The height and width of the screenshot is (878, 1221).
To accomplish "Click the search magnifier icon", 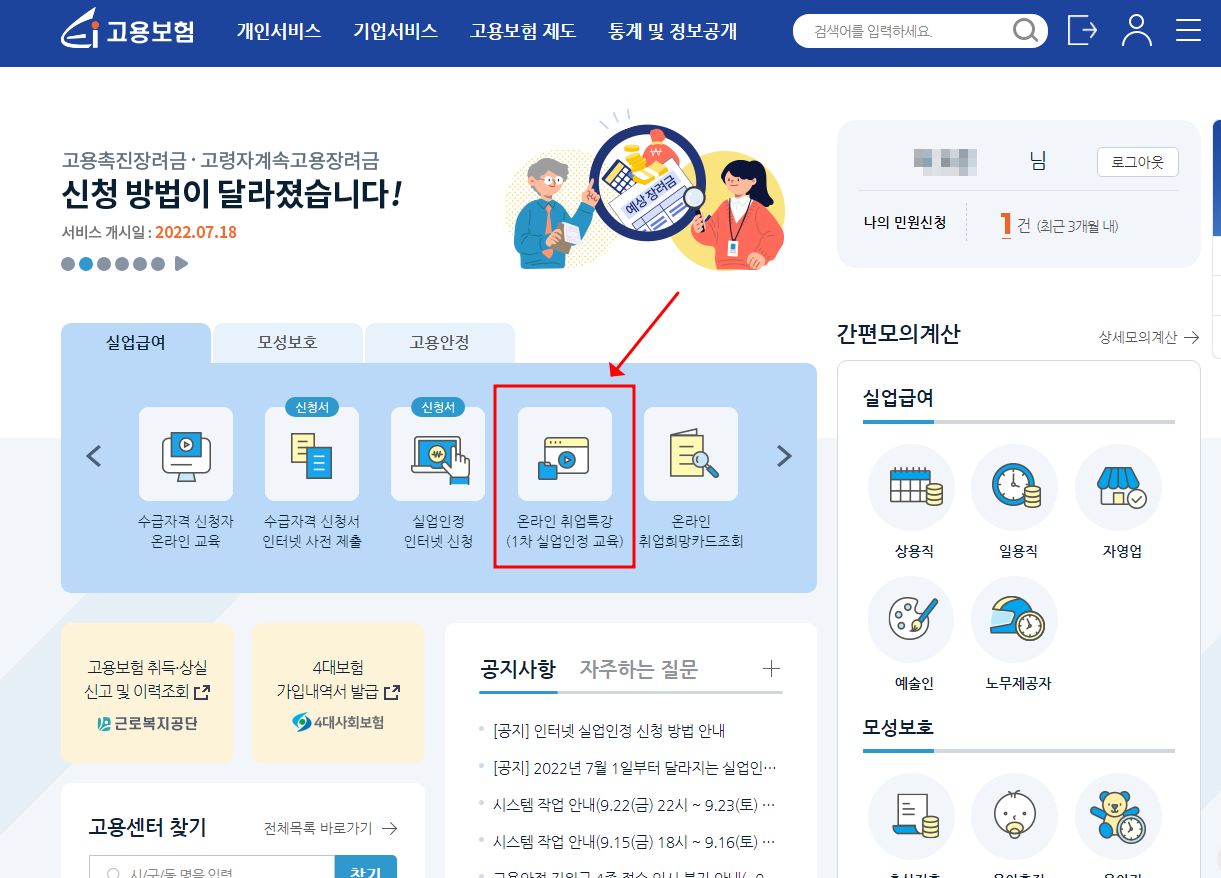I will [x=1025, y=31].
